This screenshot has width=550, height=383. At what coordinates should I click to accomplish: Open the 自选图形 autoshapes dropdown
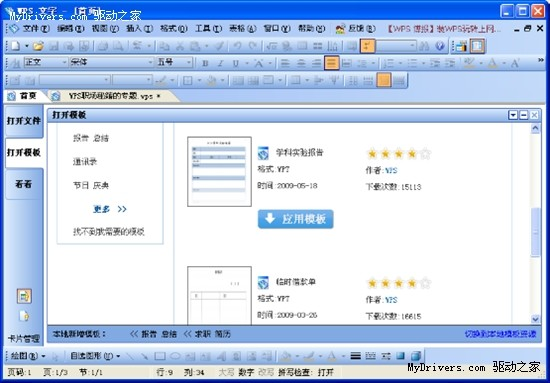95,356
